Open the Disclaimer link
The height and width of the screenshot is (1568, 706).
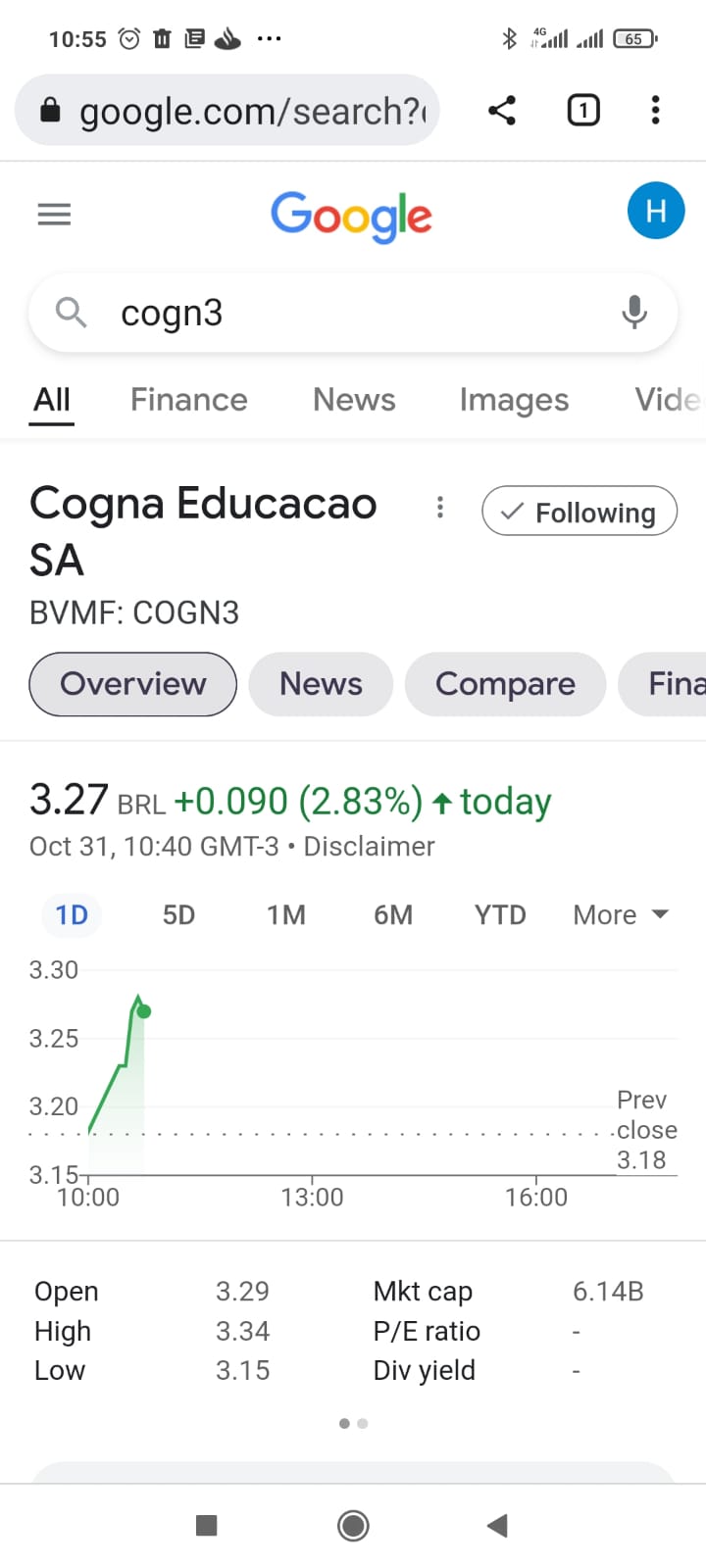click(x=369, y=847)
